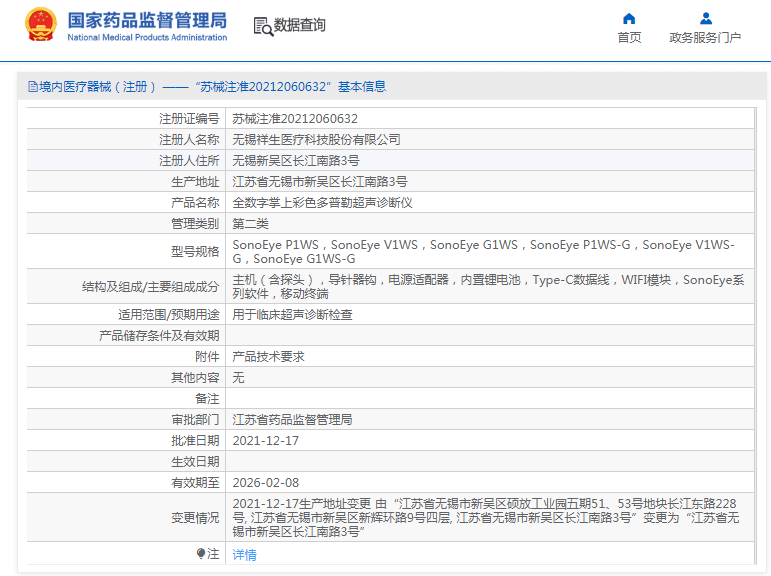Open 政务服务门户 portal link
The width and height of the screenshot is (771, 576).
pyautogui.click(x=705, y=37)
